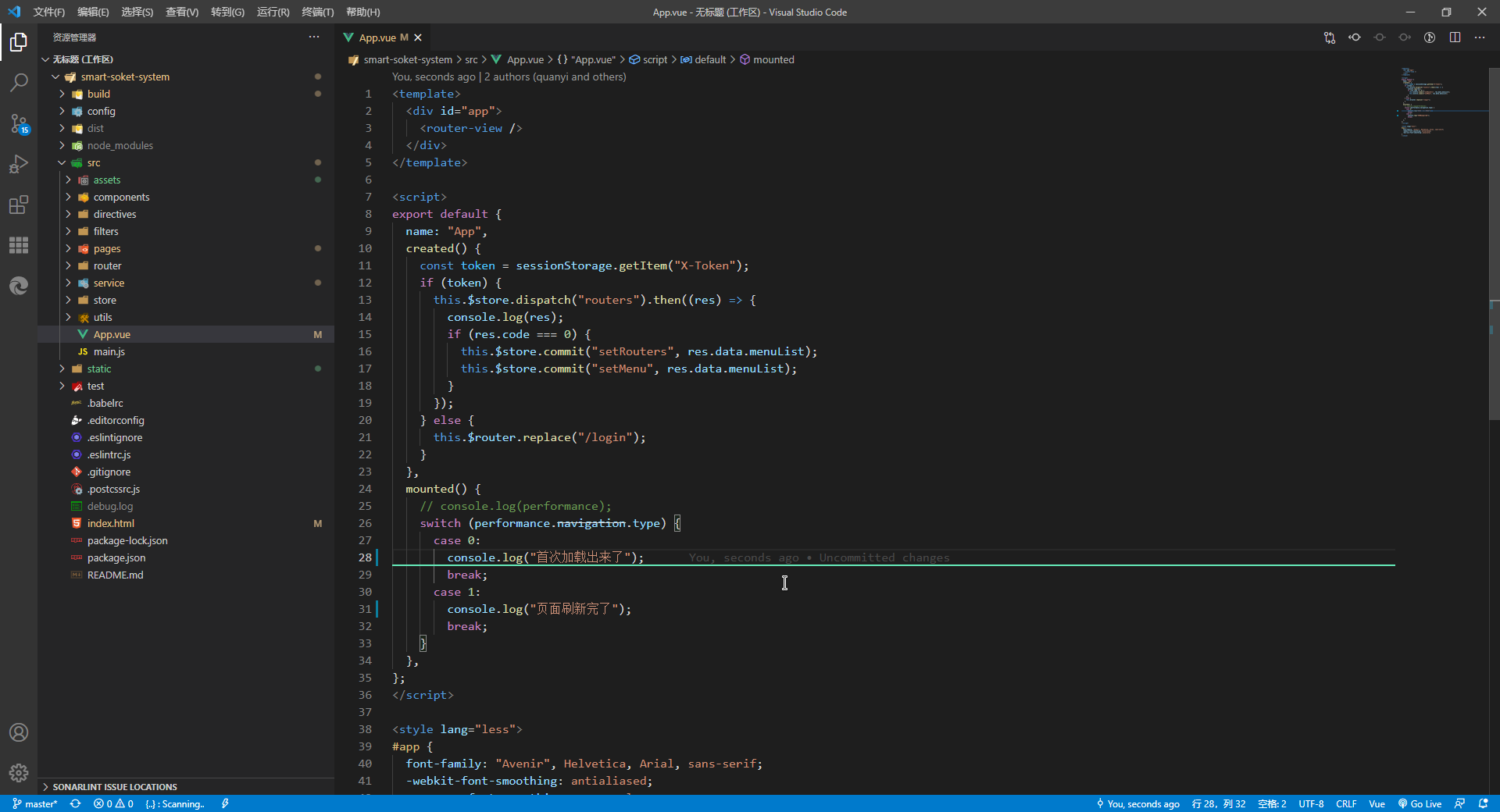The height and width of the screenshot is (812, 1500).
Task: Open the 查看(V) menu
Action: click(182, 12)
